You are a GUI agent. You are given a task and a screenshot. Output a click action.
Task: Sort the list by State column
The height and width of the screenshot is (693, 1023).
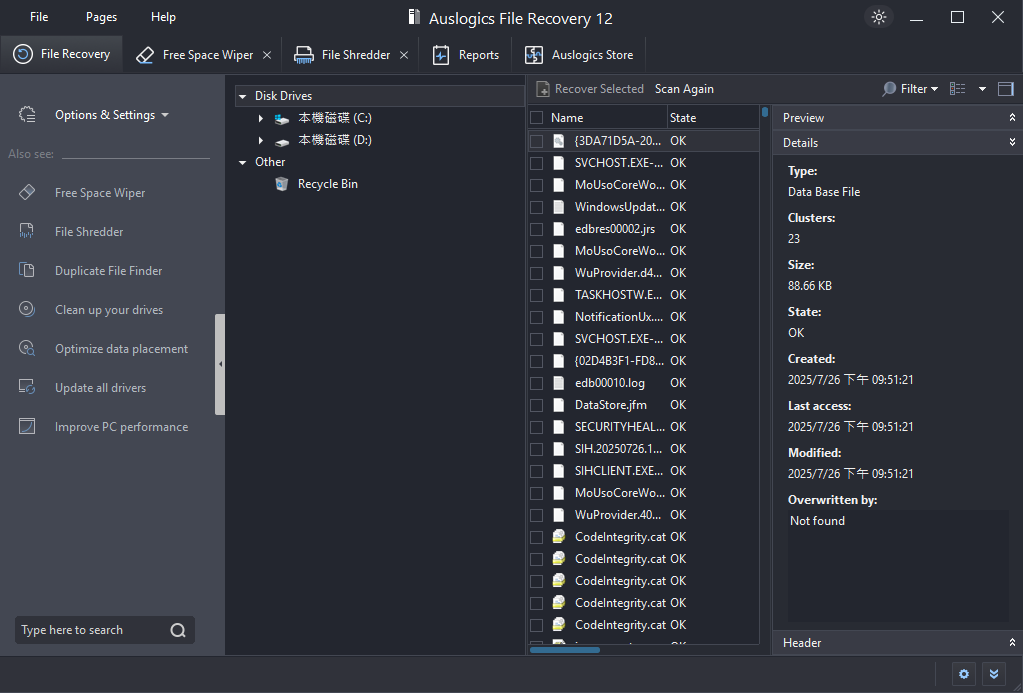pyautogui.click(x=682, y=118)
